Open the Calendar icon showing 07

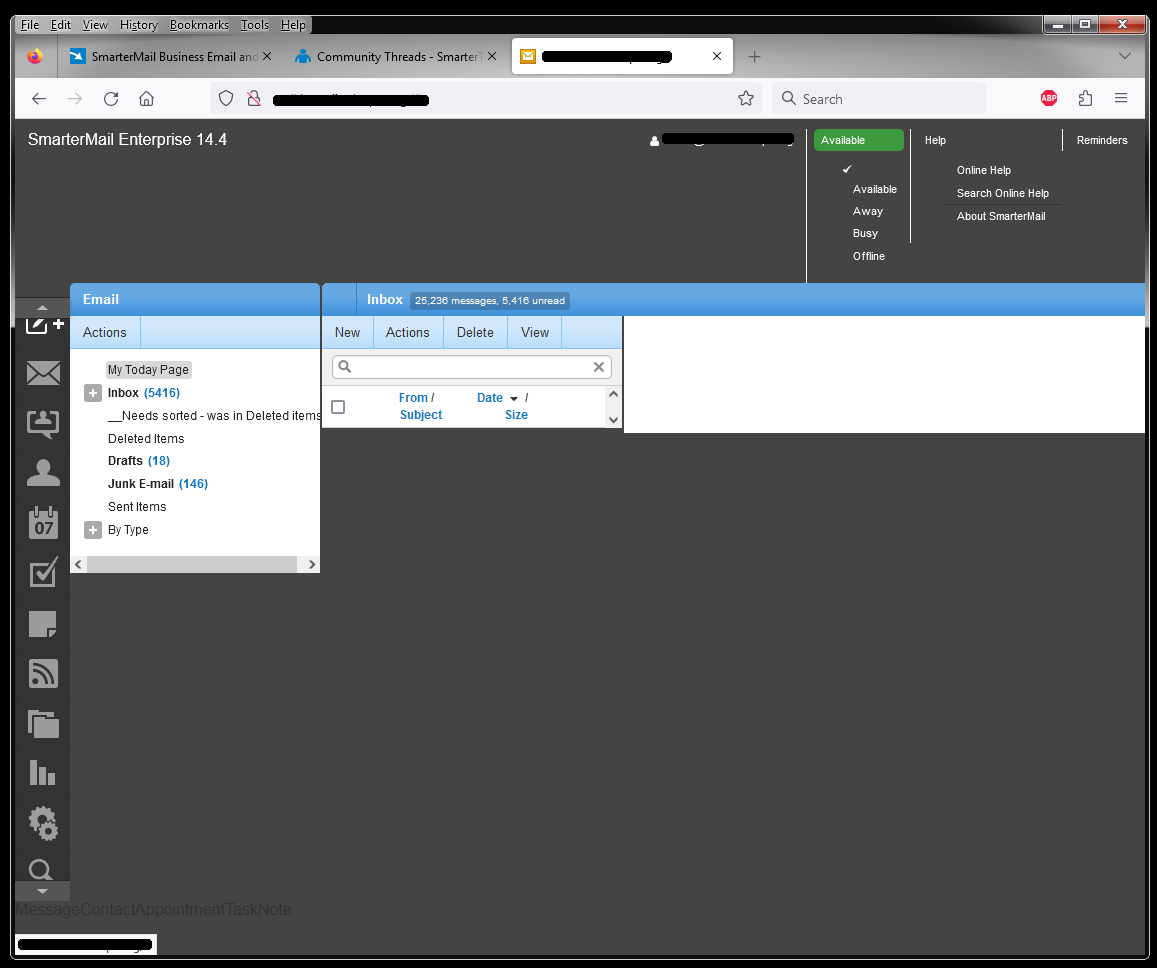(x=43, y=523)
